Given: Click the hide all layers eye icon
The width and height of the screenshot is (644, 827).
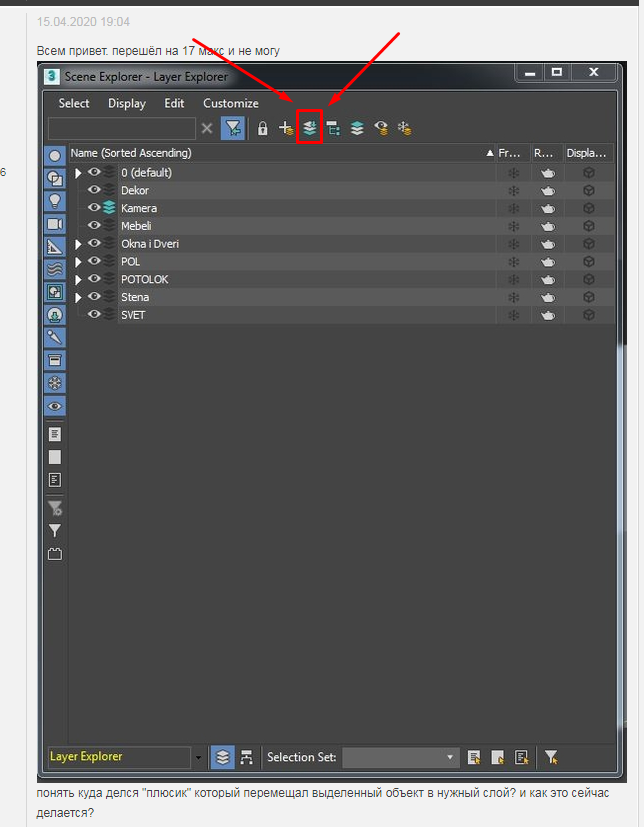Looking at the screenshot, I should tap(381, 128).
